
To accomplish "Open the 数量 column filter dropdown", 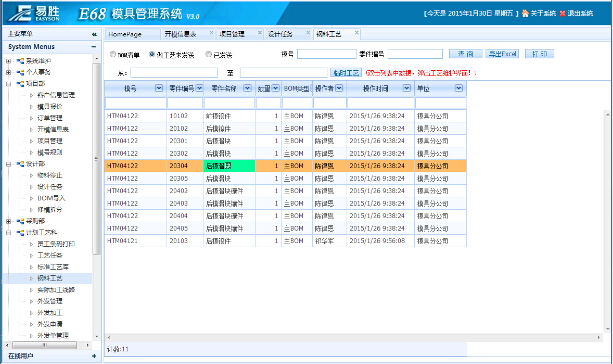I will point(276,88).
